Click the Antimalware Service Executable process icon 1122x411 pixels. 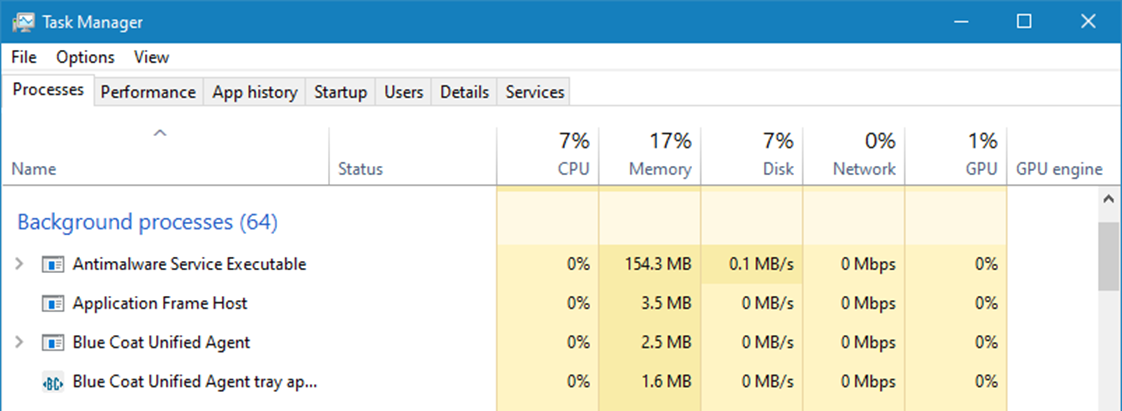coord(52,265)
